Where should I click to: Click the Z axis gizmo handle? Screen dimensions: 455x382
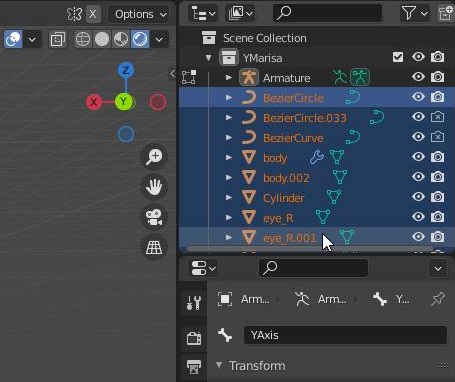pos(126,71)
